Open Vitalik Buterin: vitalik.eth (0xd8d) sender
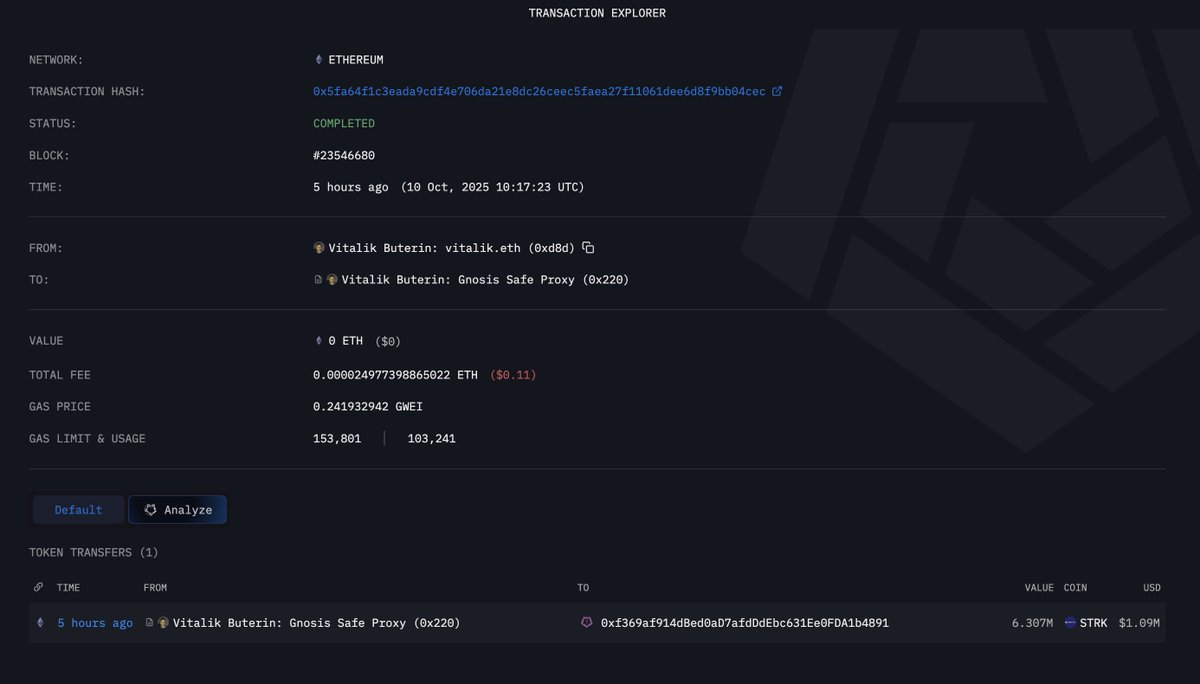Screen dimensions: 1200x684 pos(453,248)
